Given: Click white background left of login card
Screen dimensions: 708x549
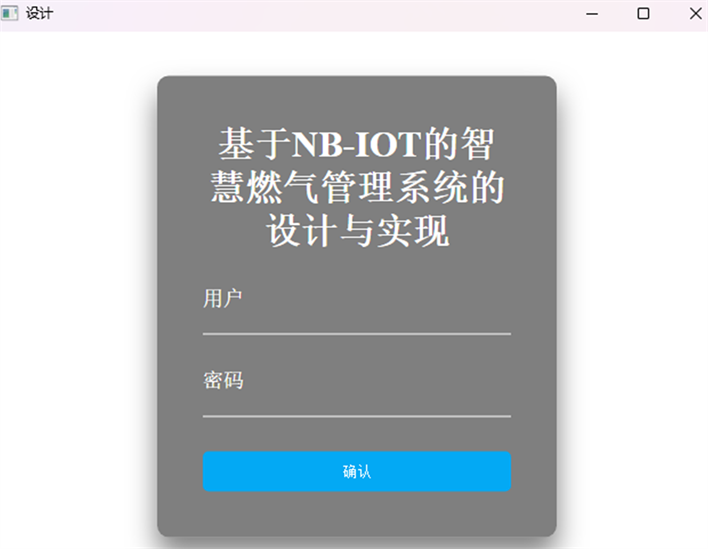Looking at the screenshot, I should pos(77,289).
